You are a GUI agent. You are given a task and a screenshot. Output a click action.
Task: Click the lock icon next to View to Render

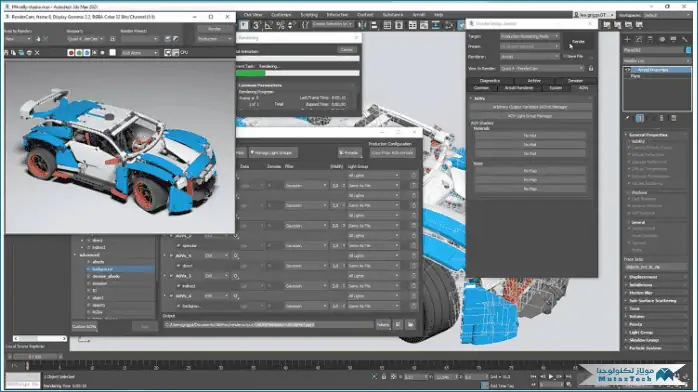click(591, 69)
